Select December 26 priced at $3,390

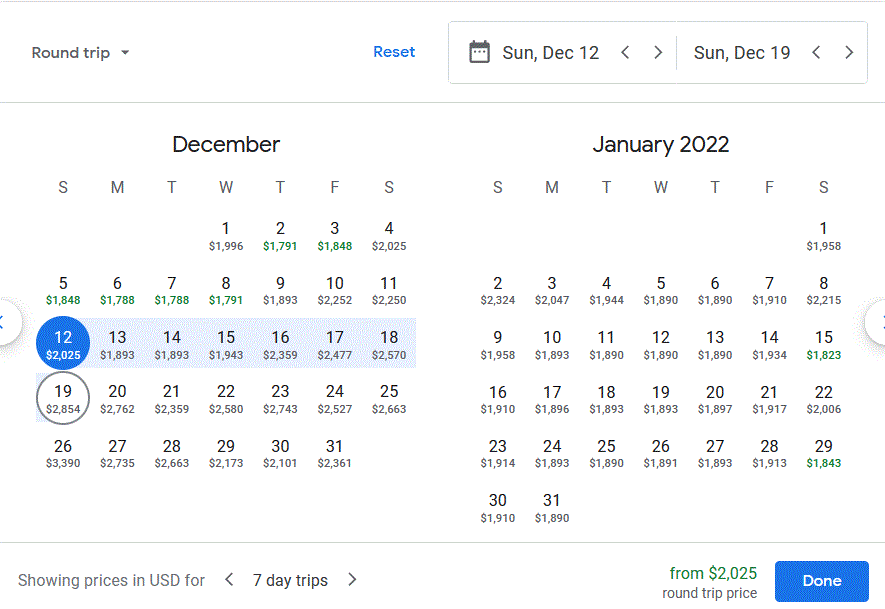[x=63, y=453]
